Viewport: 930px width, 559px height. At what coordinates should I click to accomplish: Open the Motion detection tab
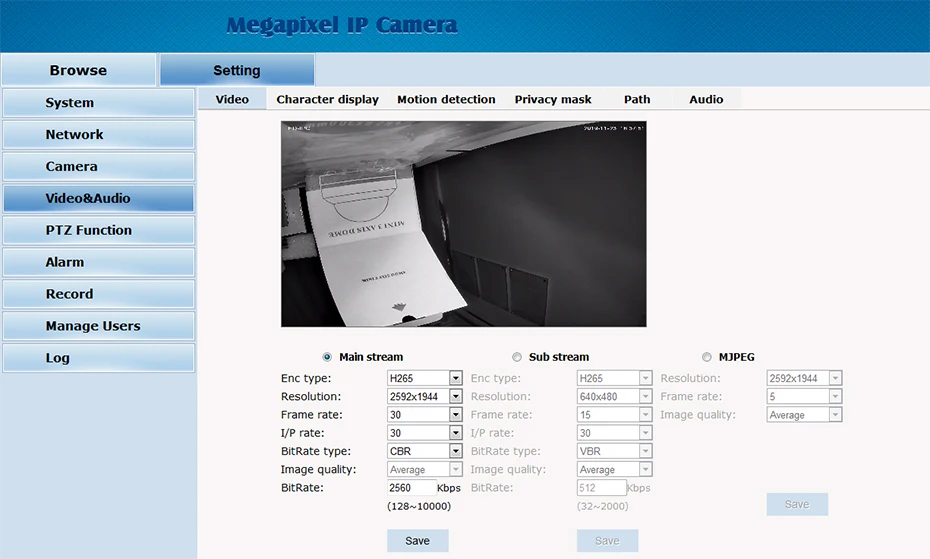click(x=446, y=99)
